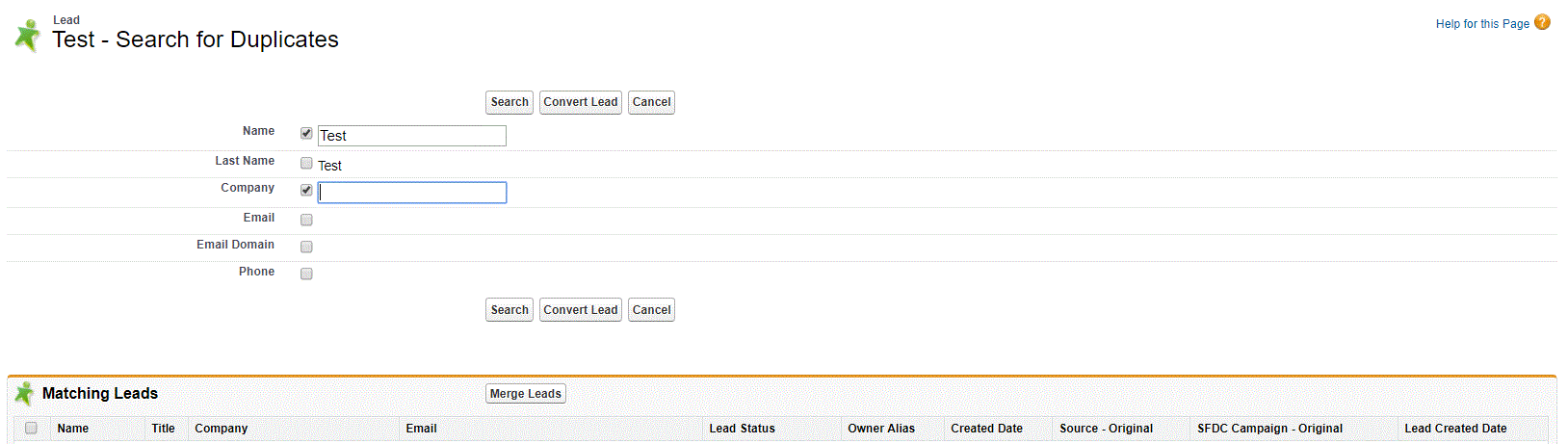Image resolution: width=1568 pixels, height=444 pixels.
Task: Uncheck the Company checkbox
Action: pyautogui.click(x=306, y=190)
